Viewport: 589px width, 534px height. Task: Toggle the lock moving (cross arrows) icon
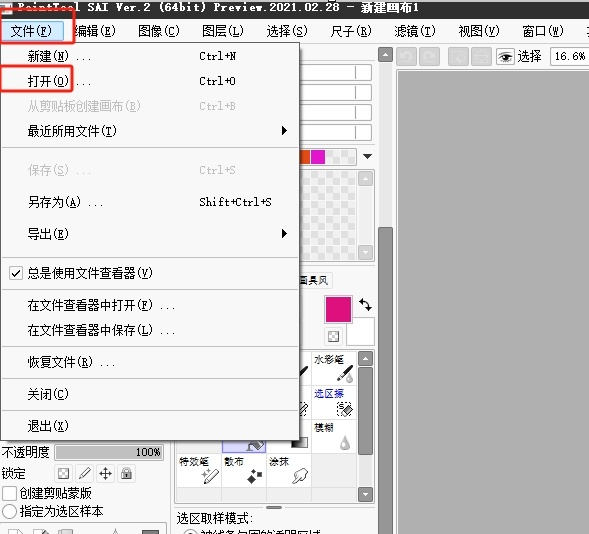(106, 474)
